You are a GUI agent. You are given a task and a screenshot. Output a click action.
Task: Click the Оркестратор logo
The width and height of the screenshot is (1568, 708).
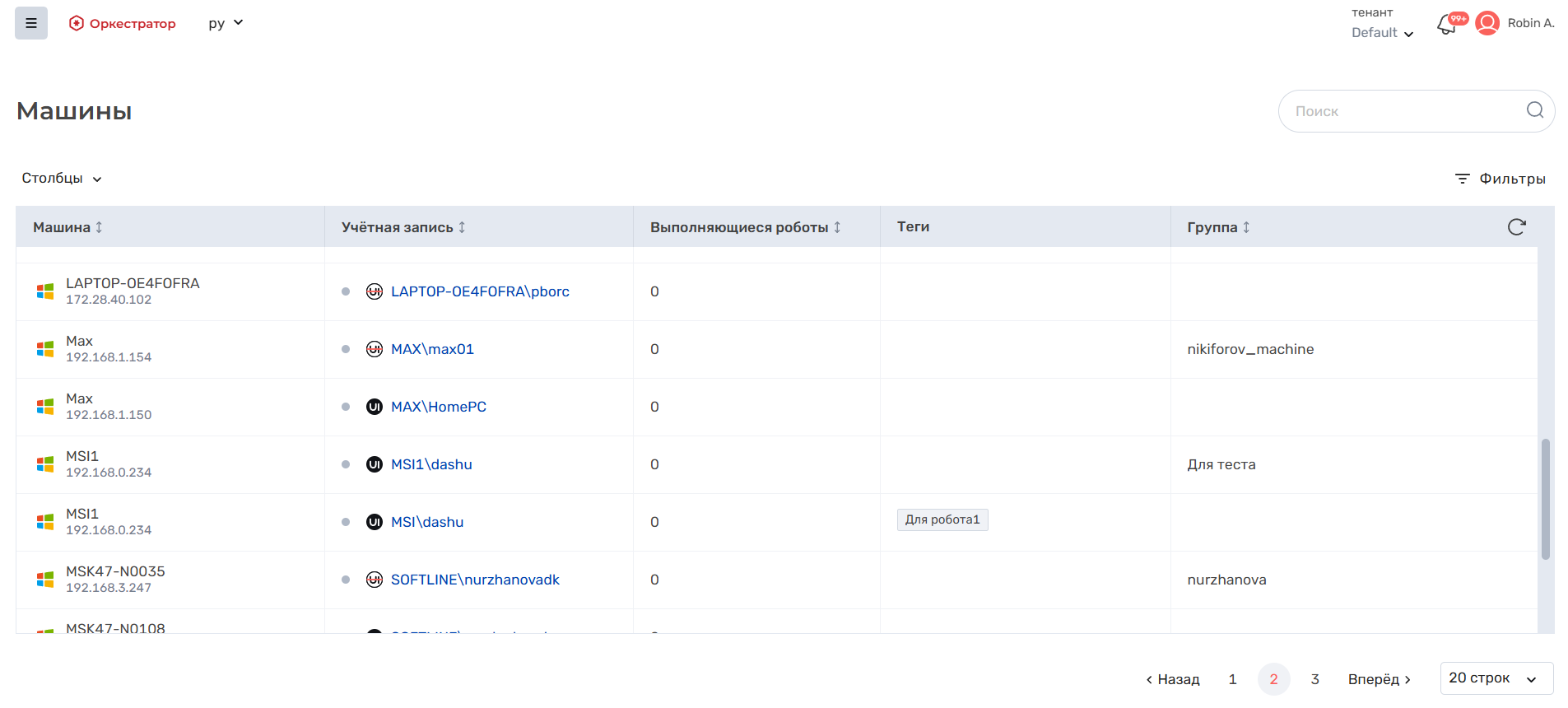[122, 23]
